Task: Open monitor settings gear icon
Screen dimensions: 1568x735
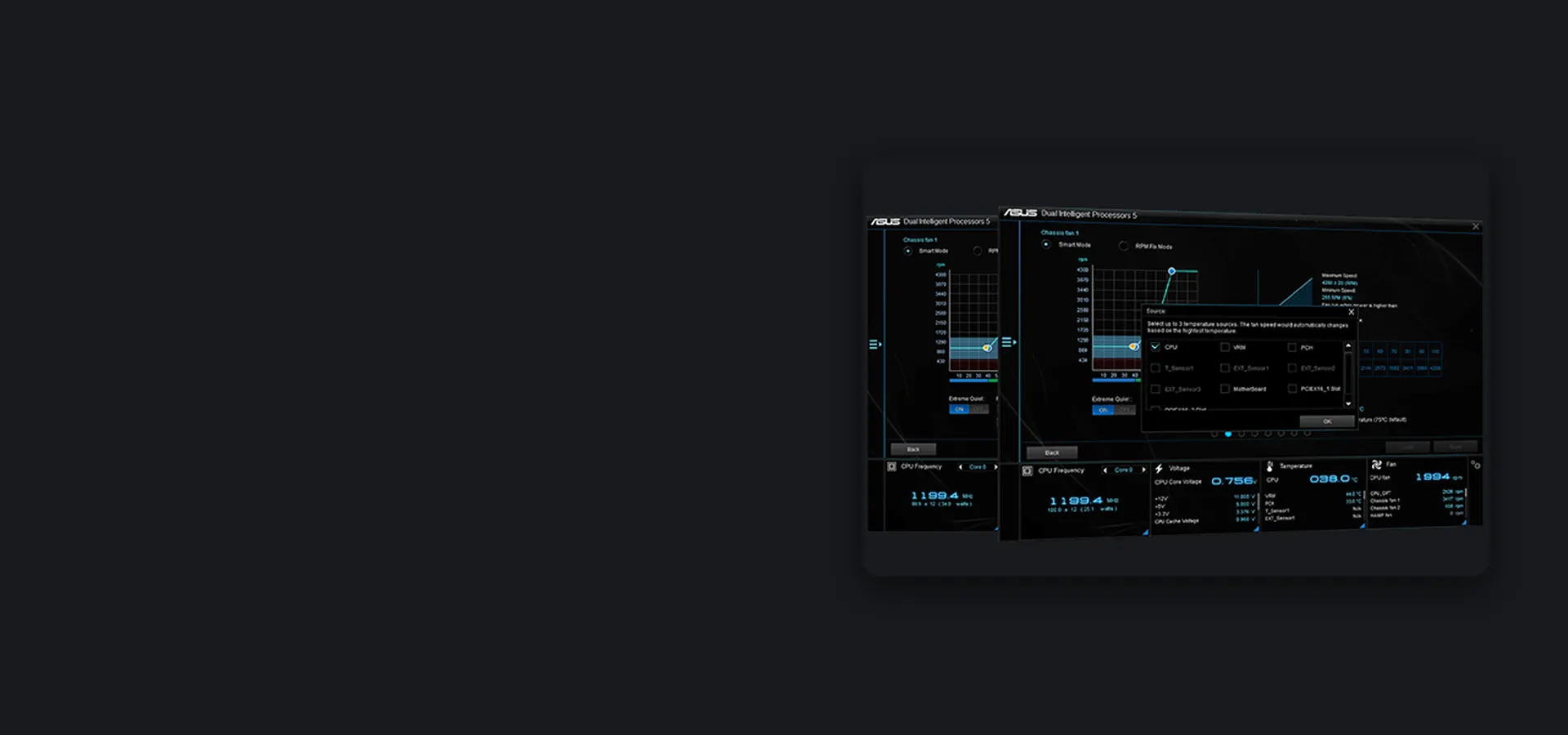Action: (1475, 465)
